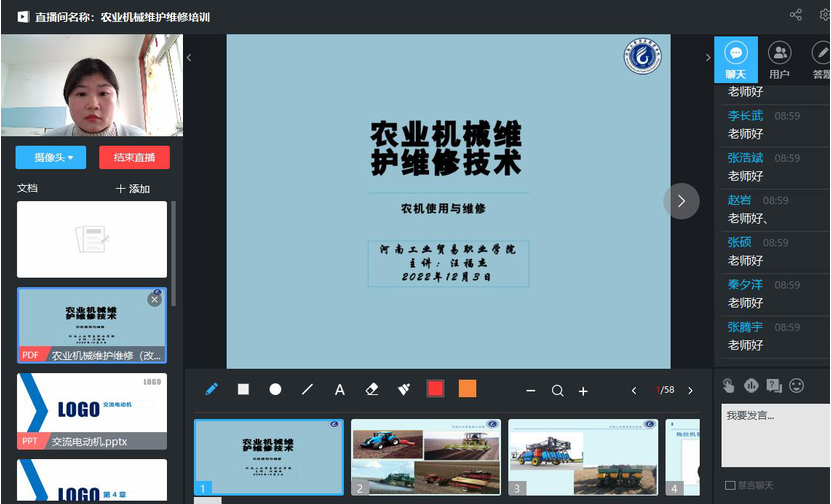Screen dimensions: 831x504
Task: Collapse the left panel with the chevron
Action: point(189,58)
